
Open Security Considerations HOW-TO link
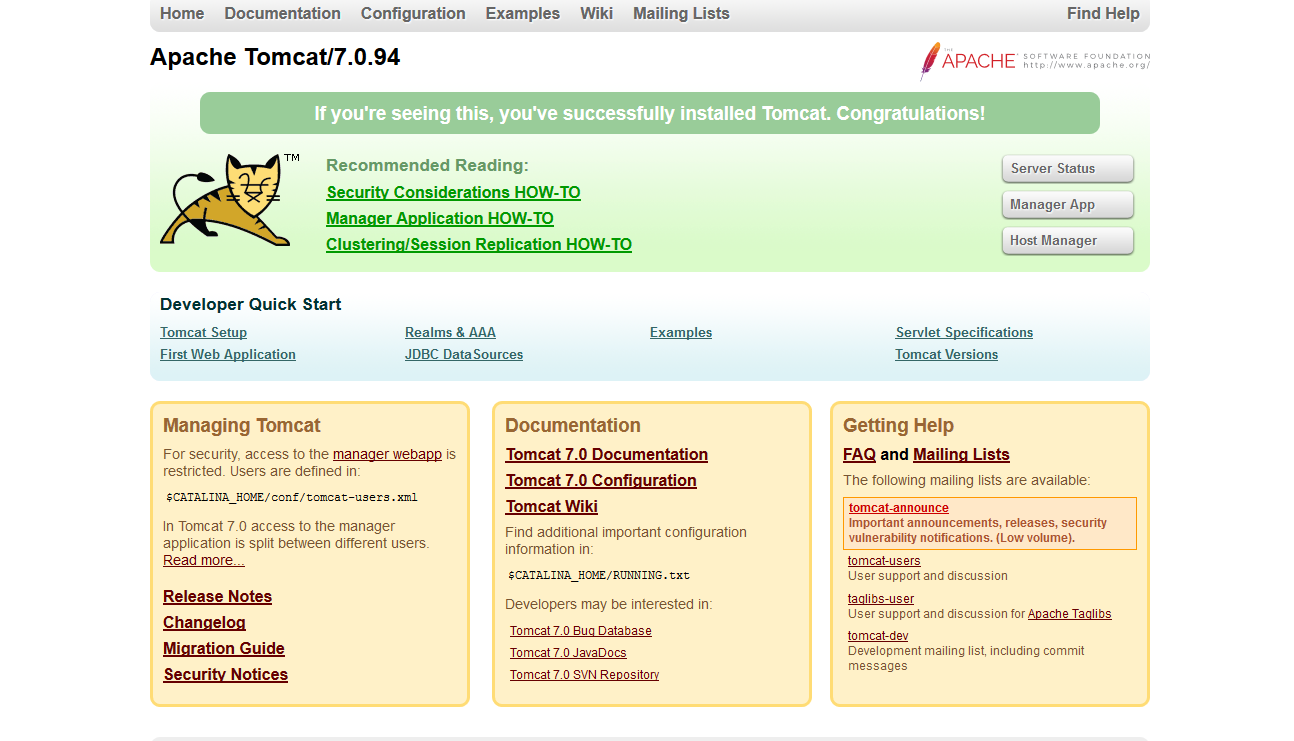coord(453,193)
